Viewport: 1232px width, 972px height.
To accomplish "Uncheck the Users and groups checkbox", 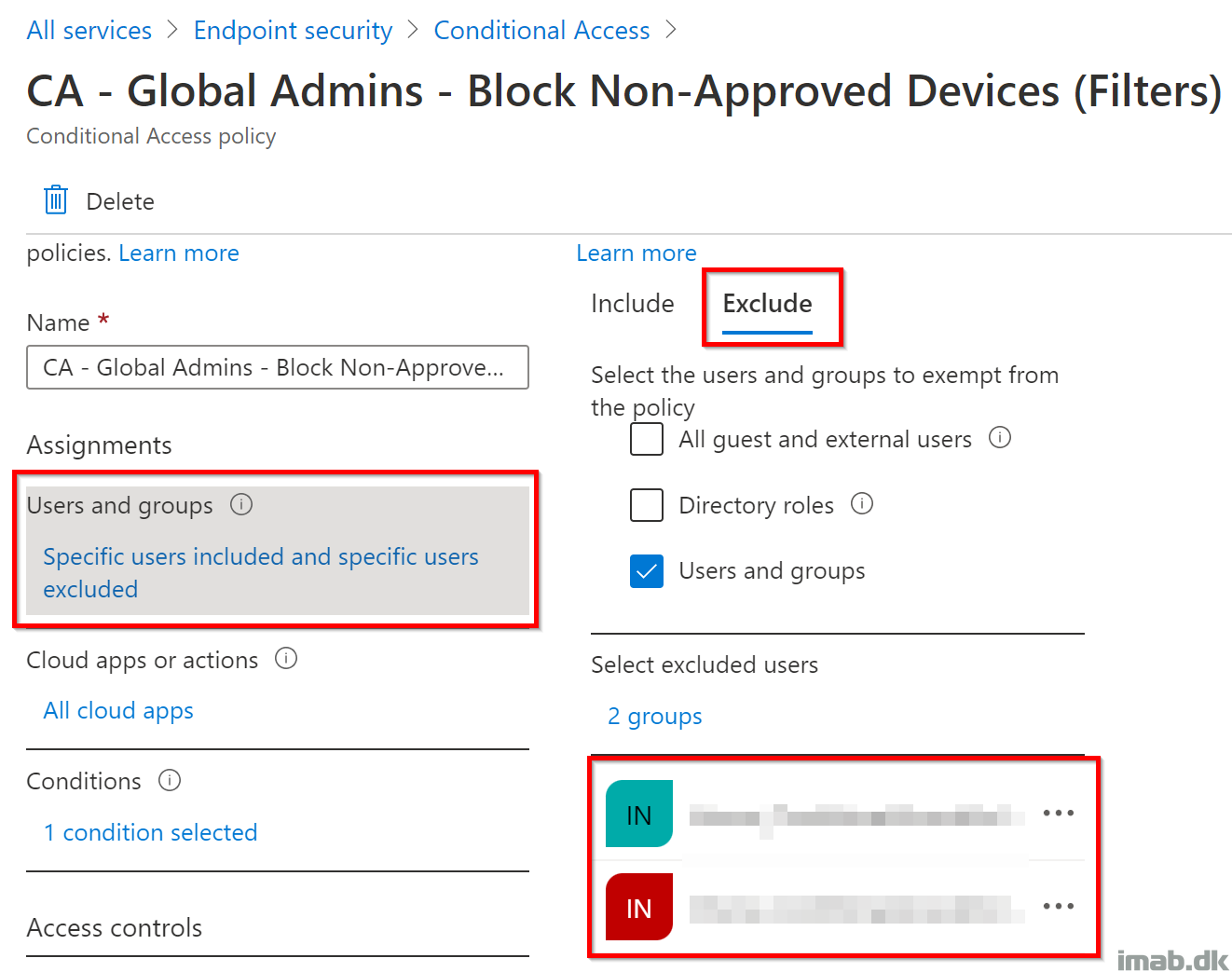I will (x=647, y=570).
